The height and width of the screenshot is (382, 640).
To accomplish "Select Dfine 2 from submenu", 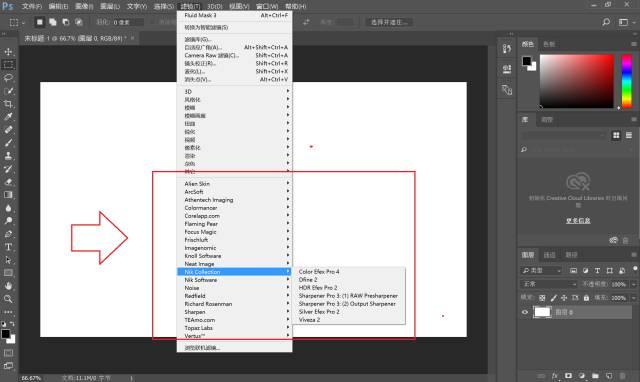I will tap(349, 280).
